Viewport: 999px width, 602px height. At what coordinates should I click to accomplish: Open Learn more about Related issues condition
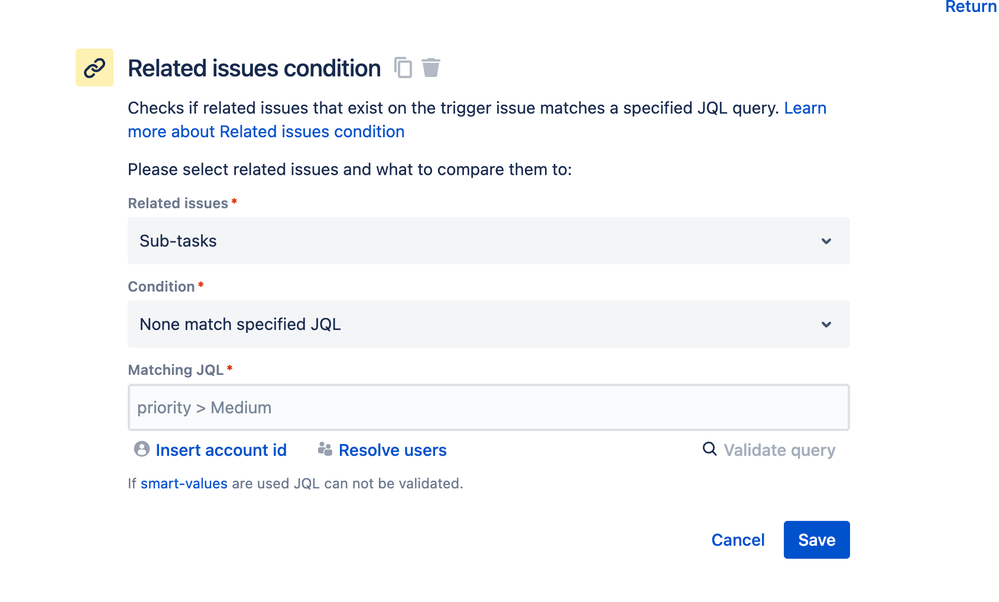click(266, 131)
